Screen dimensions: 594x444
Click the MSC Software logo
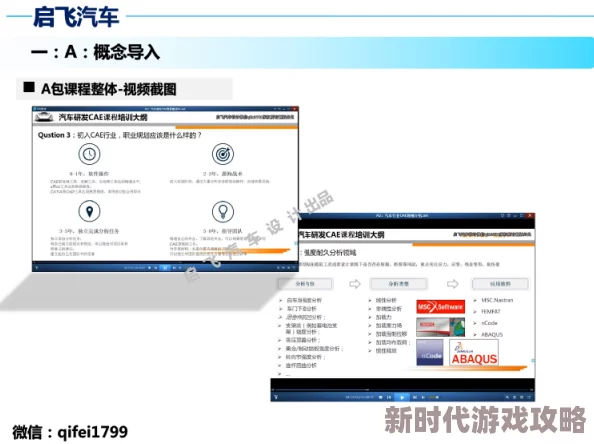point(441,306)
